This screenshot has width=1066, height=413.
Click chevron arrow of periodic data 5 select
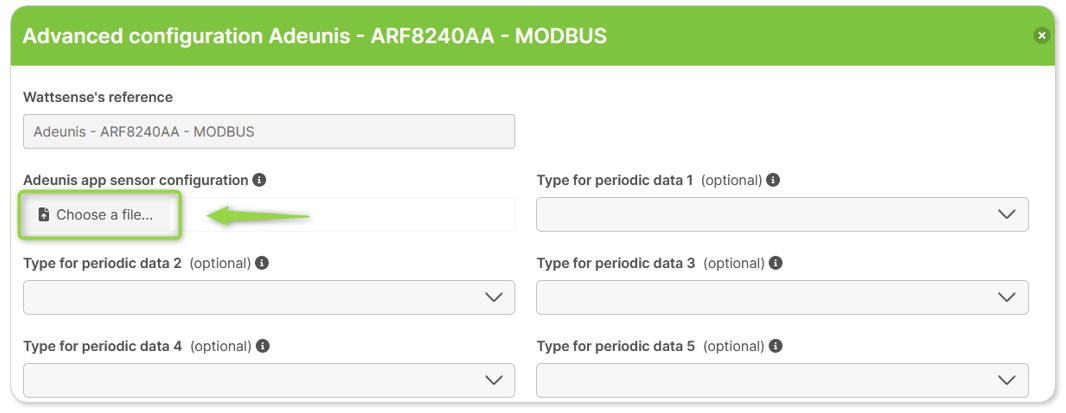click(x=1006, y=380)
